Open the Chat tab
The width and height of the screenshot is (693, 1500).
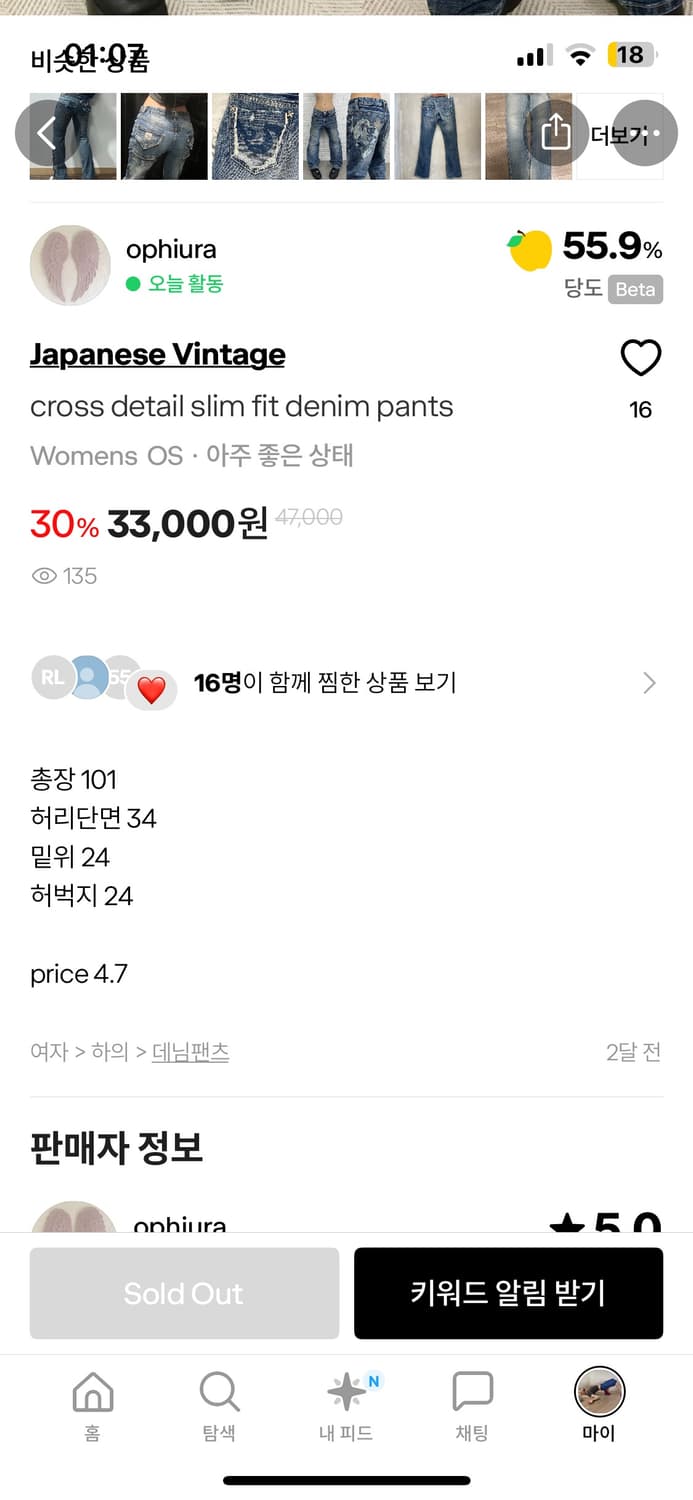[x=472, y=1405]
